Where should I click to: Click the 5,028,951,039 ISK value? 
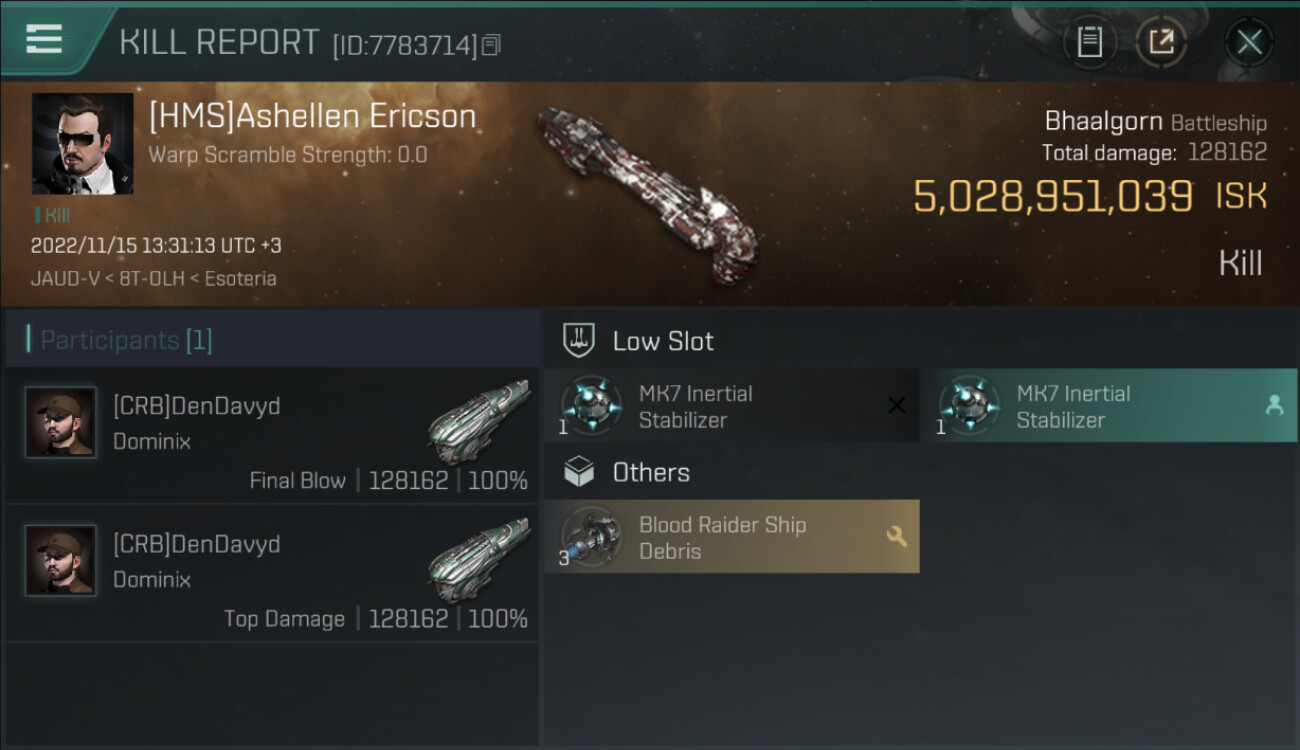(1052, 197)
